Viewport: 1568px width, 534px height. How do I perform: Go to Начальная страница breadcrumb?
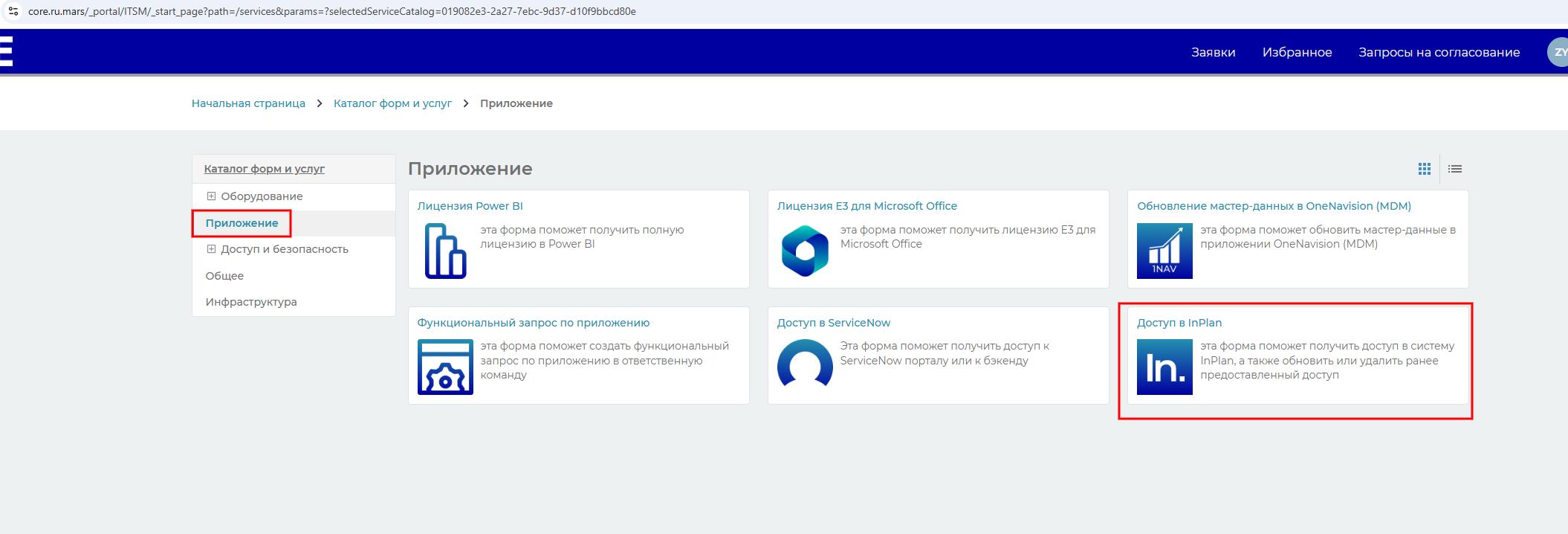click(x=248, y=103)
